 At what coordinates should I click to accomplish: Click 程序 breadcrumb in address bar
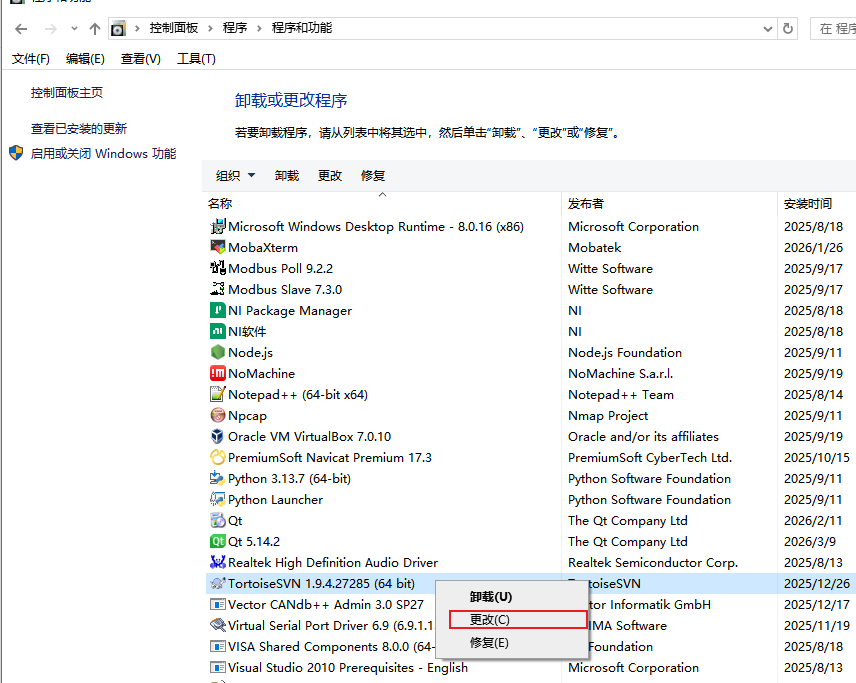[235, 28]
